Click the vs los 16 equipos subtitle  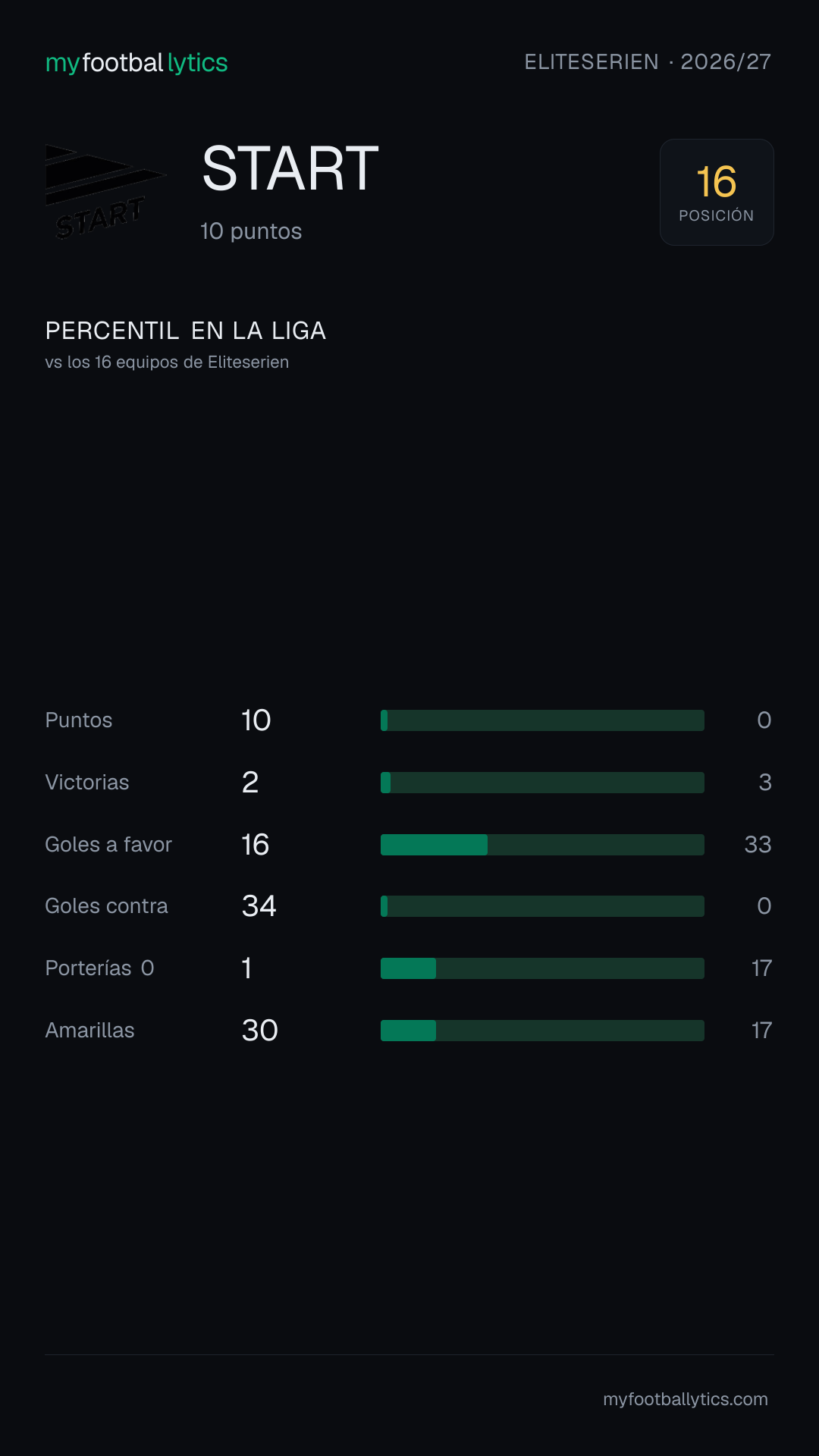tap(167, 362)
